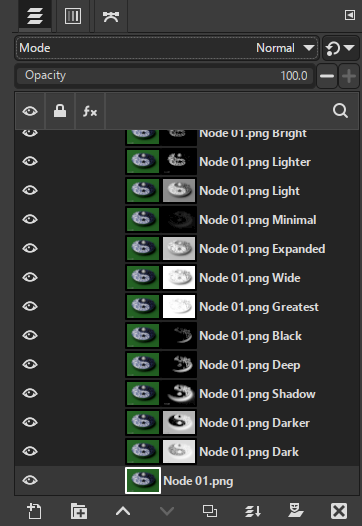Click the lock column header icon

tap(60, 111)
